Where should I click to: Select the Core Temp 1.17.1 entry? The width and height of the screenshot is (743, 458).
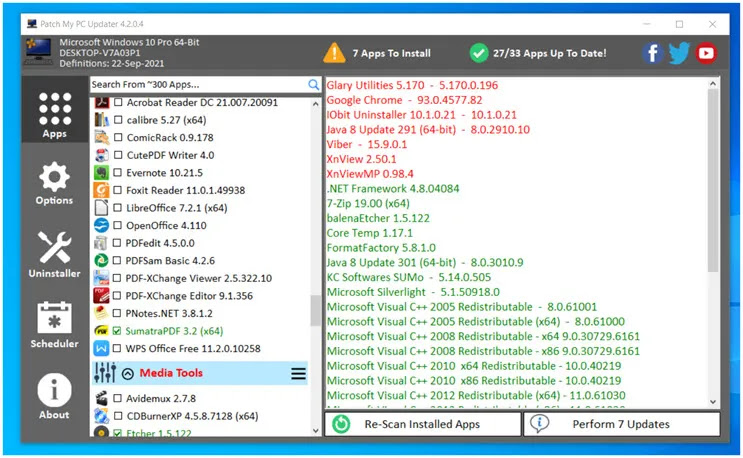pos(370,233)
